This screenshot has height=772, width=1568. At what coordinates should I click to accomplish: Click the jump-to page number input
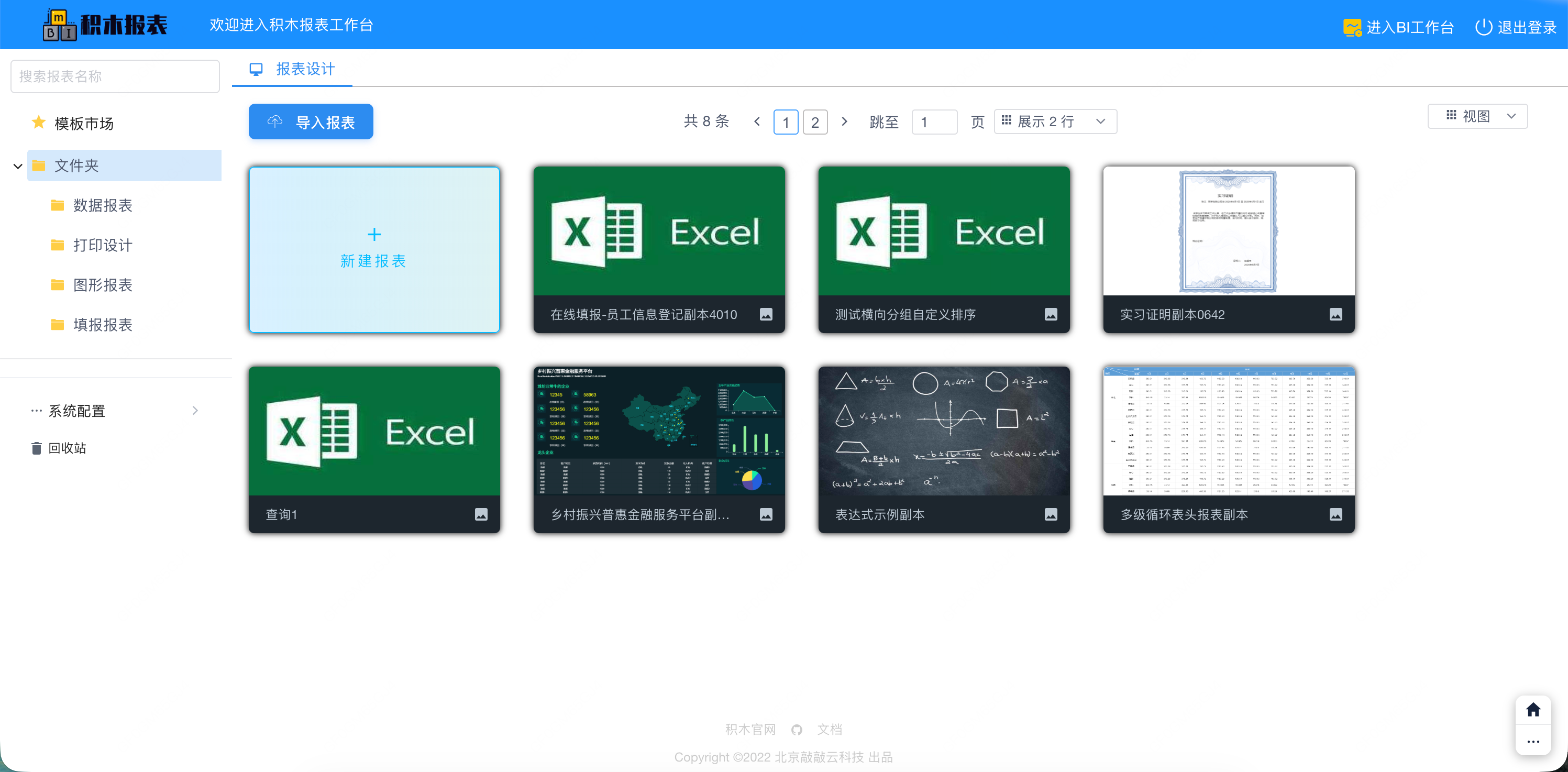tap(934, 122)
